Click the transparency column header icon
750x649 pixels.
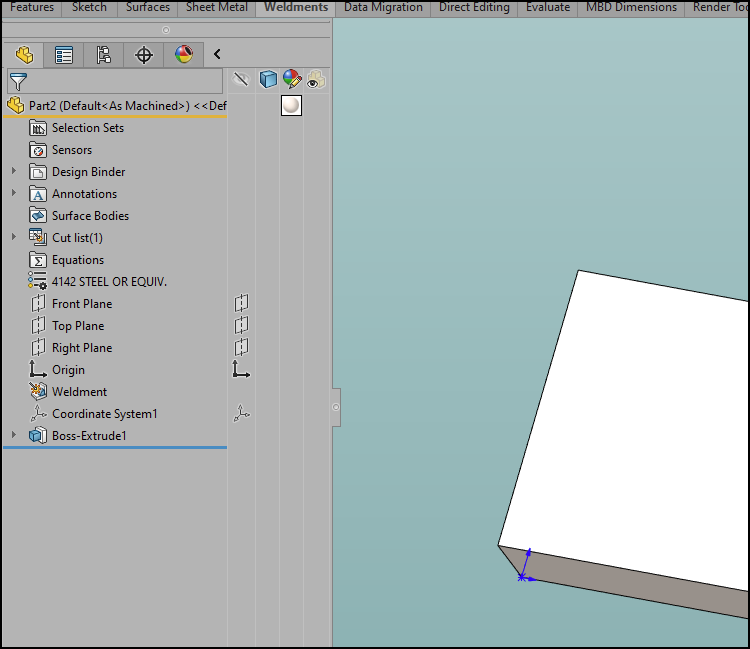pyautogui.click(x=316, y=79)
